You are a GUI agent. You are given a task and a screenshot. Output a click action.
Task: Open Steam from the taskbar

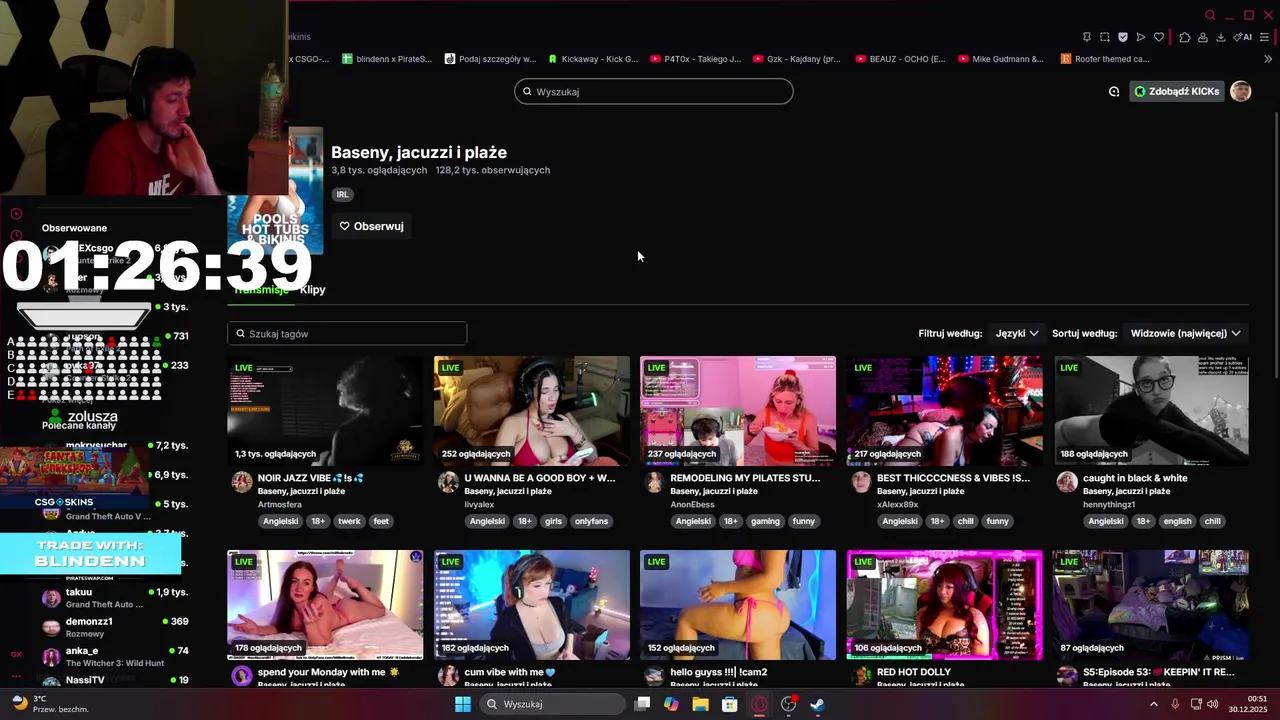tap(817, 704)
